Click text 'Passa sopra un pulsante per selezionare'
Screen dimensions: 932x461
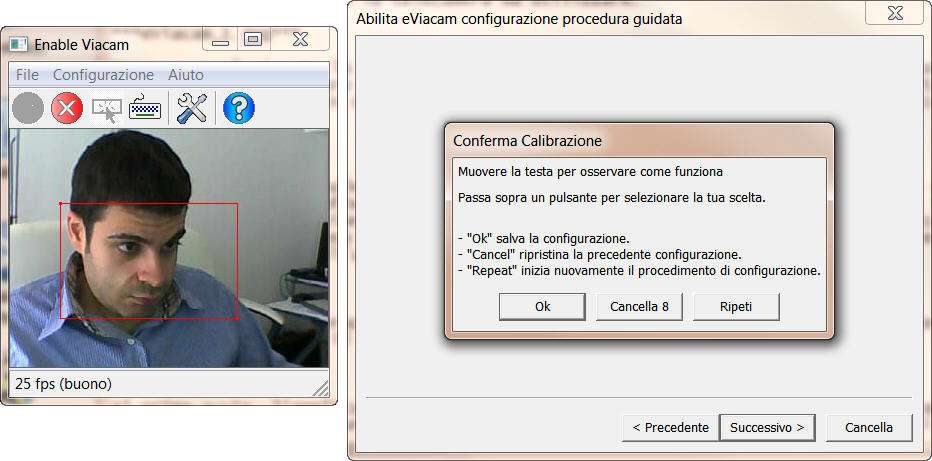pos(612,198)
